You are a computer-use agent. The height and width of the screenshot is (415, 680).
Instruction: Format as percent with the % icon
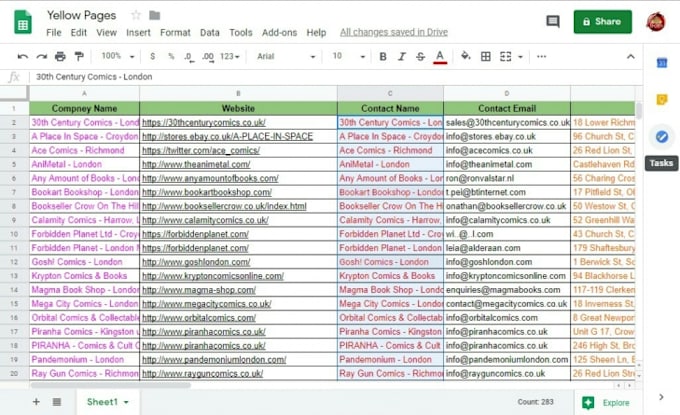[x=171, y=56]
